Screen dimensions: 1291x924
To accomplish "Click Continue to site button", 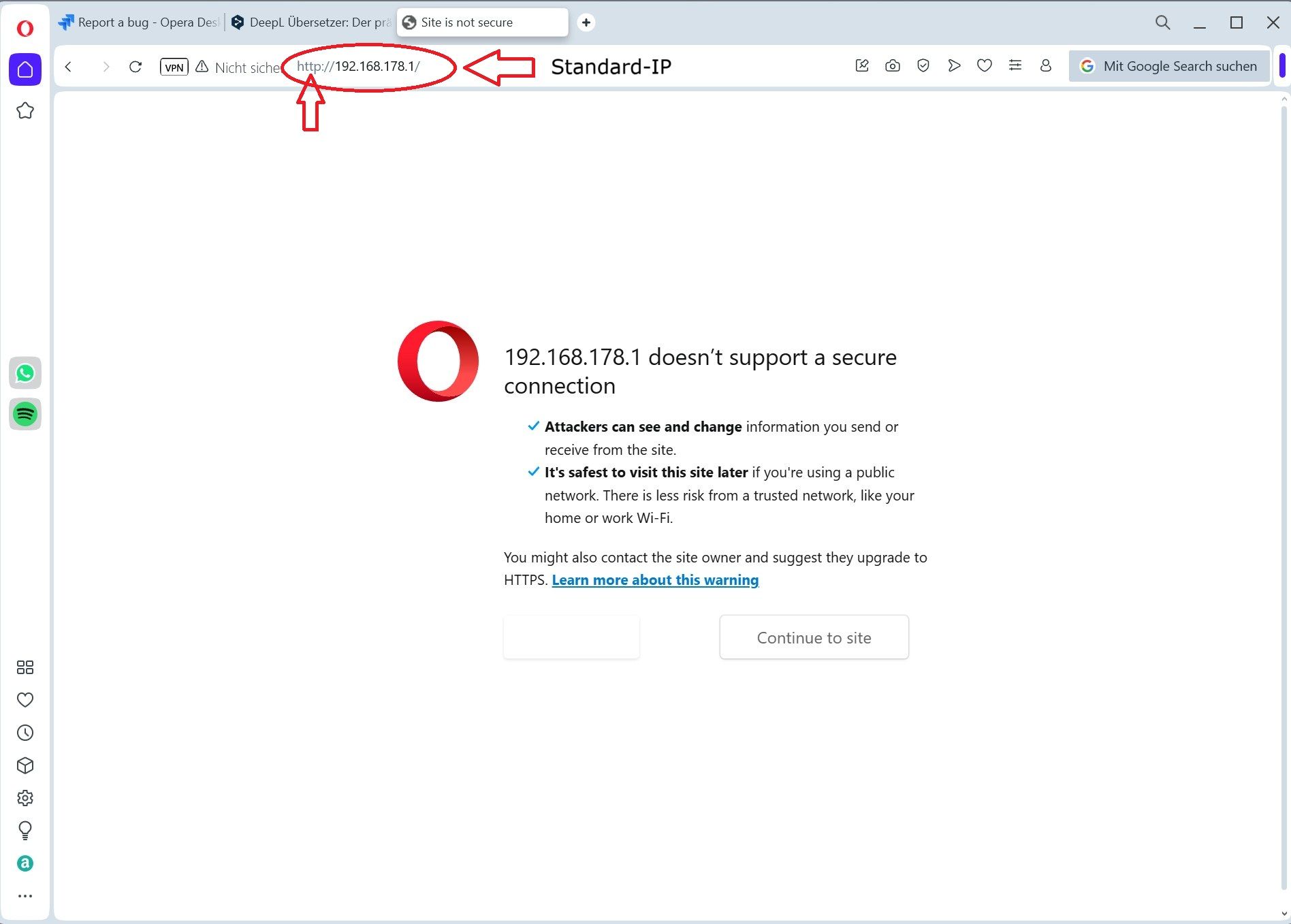I will 814,637.
